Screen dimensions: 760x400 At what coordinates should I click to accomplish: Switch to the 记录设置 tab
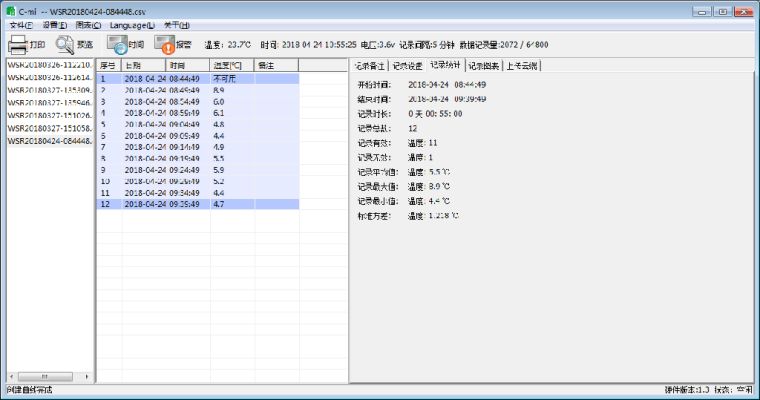(407, 66)
